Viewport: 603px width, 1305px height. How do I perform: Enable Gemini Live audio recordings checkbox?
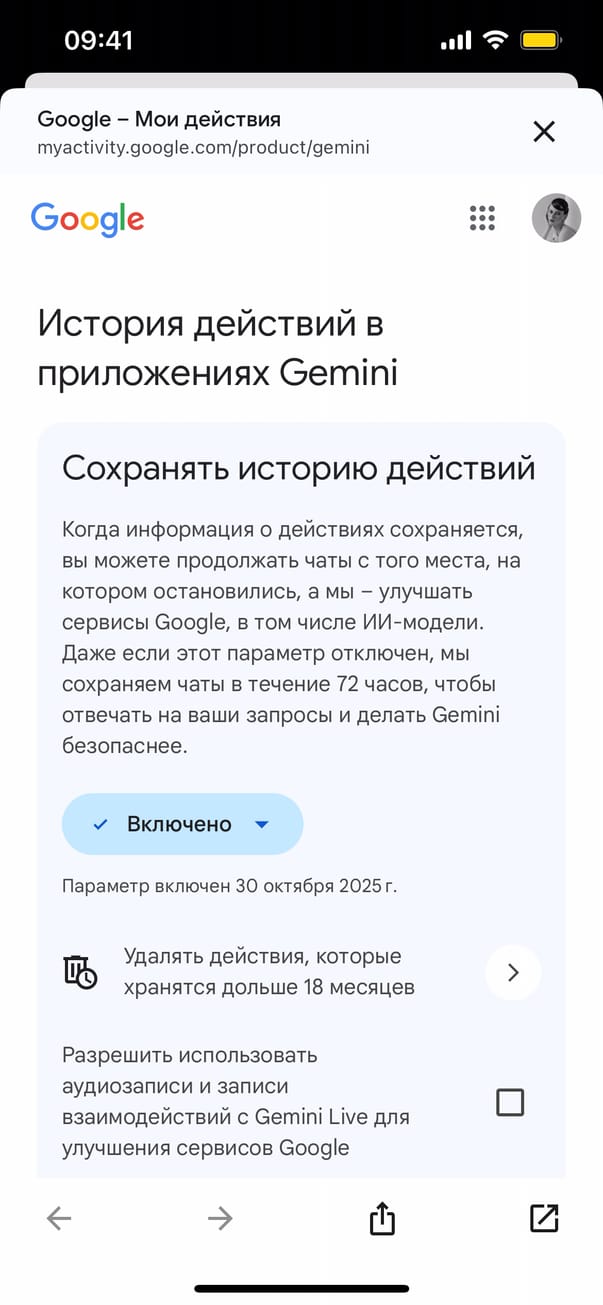tap(510, 1102)
